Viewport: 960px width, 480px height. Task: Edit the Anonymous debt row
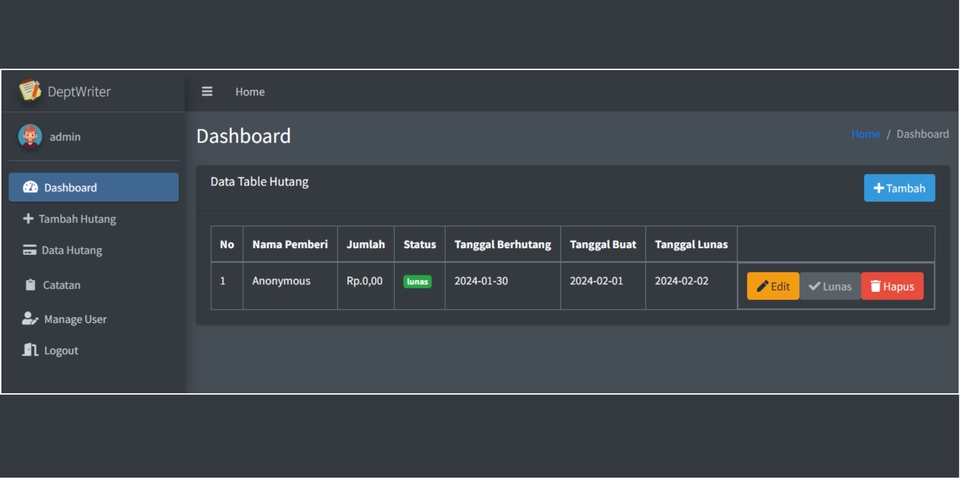coord(773,286)
